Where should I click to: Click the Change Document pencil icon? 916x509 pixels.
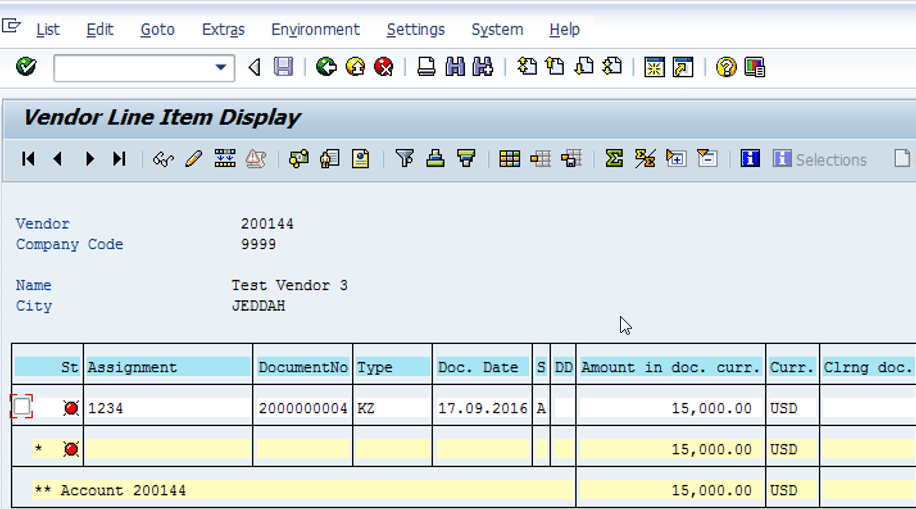(x=193, y=159)
